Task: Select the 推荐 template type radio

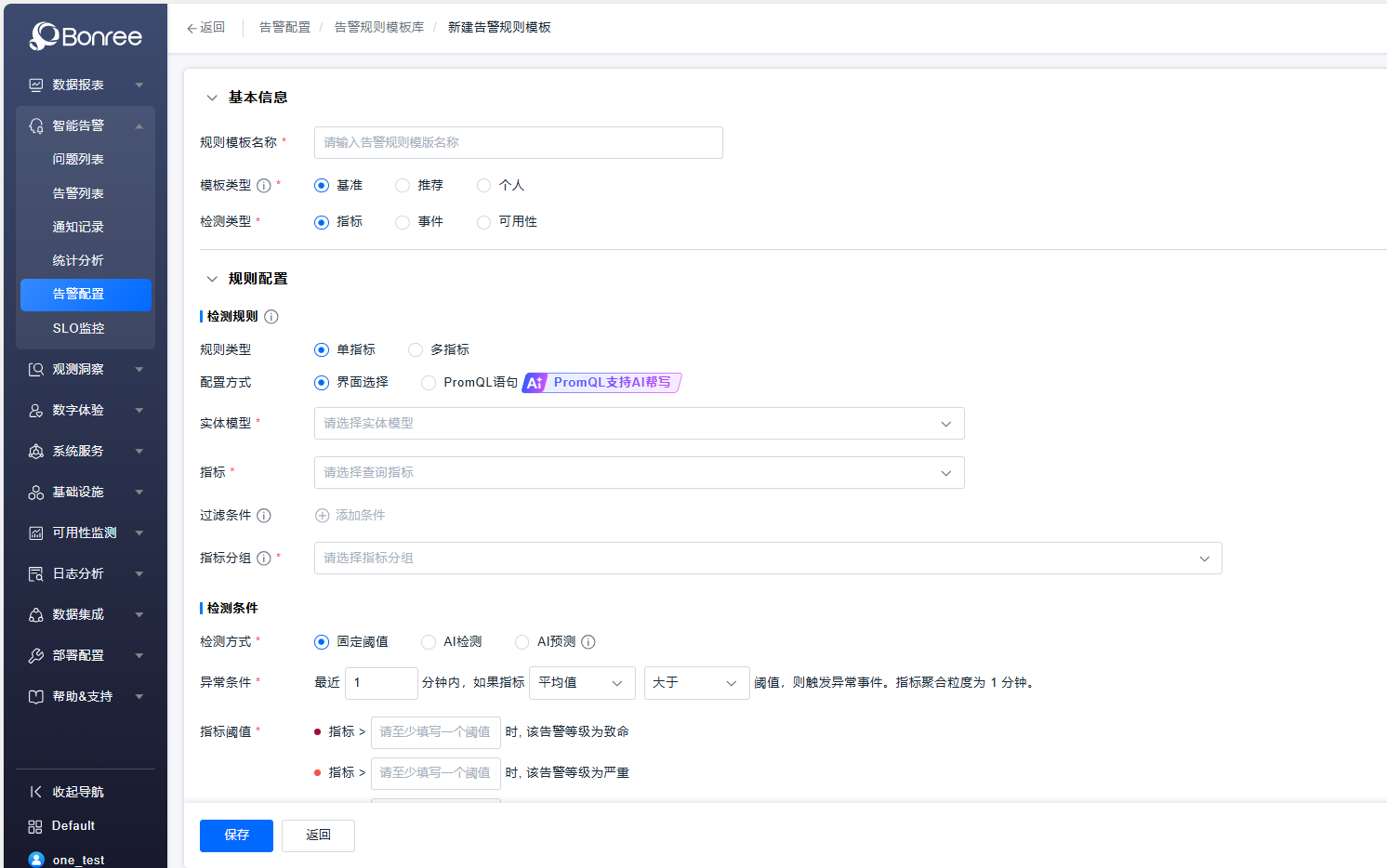Action: coord(403,186)
